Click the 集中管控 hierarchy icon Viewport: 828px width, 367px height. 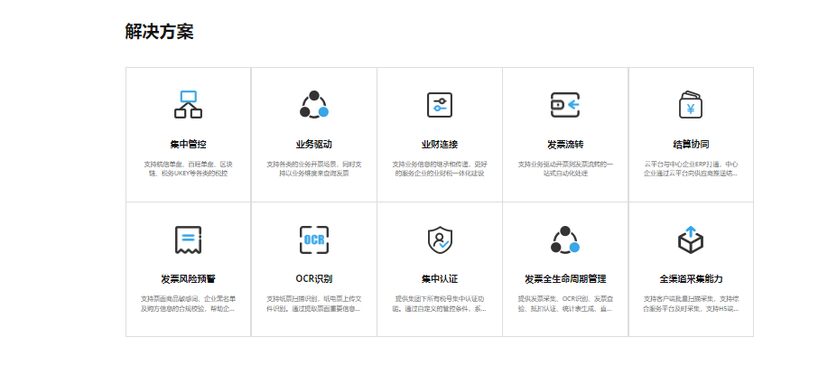point(188,105)
